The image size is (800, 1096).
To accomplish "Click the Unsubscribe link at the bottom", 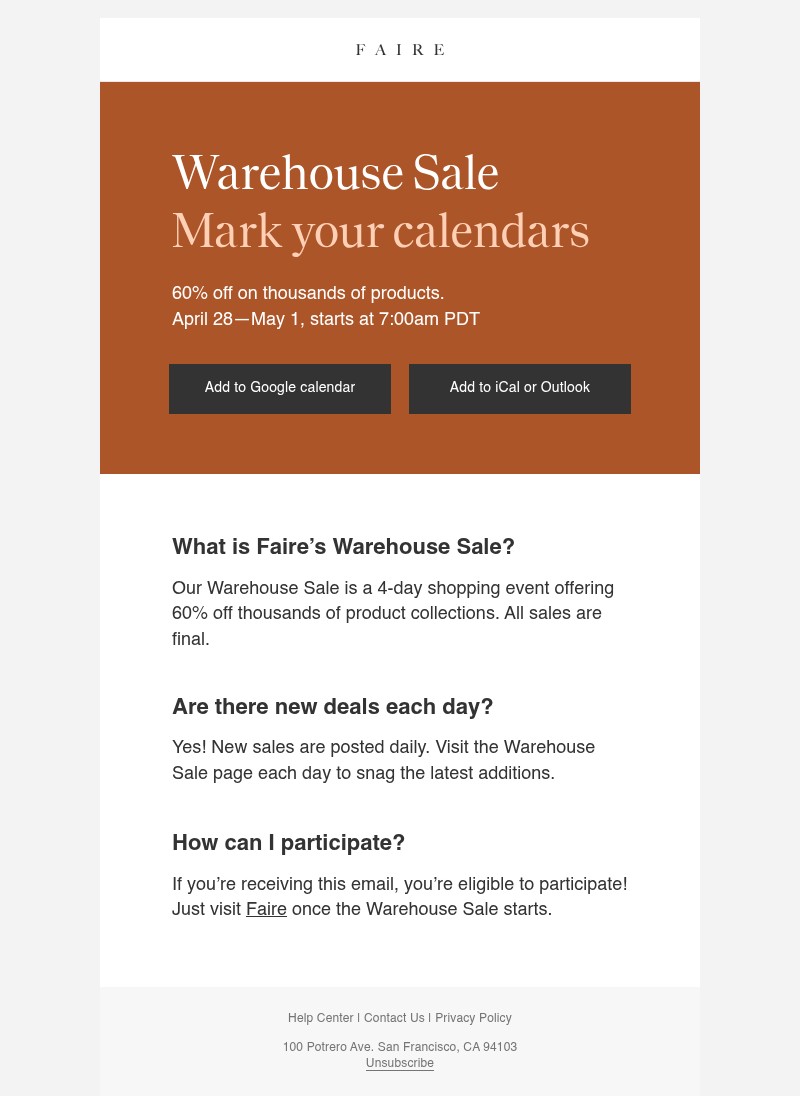I will coord(399,1063).
